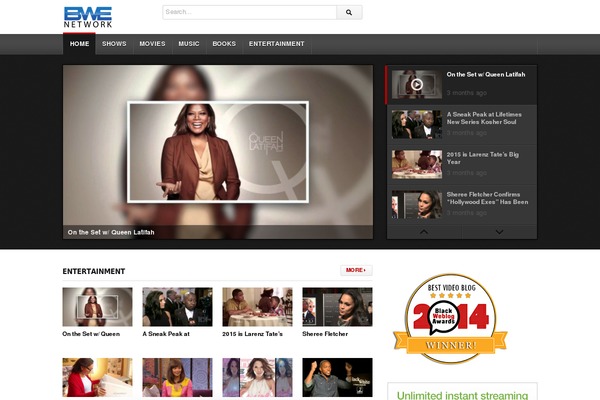The width and height of the screenshot is (600, 400).
Task: Select the Larenz Tate playlist thumbnail
Action: tap(417, 165)
